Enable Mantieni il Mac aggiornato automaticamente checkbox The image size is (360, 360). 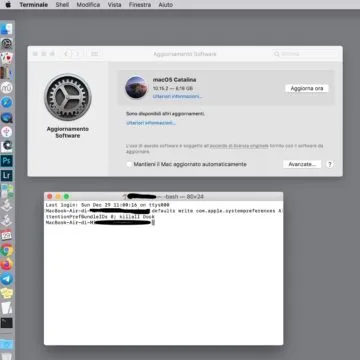tap(129, 164)
